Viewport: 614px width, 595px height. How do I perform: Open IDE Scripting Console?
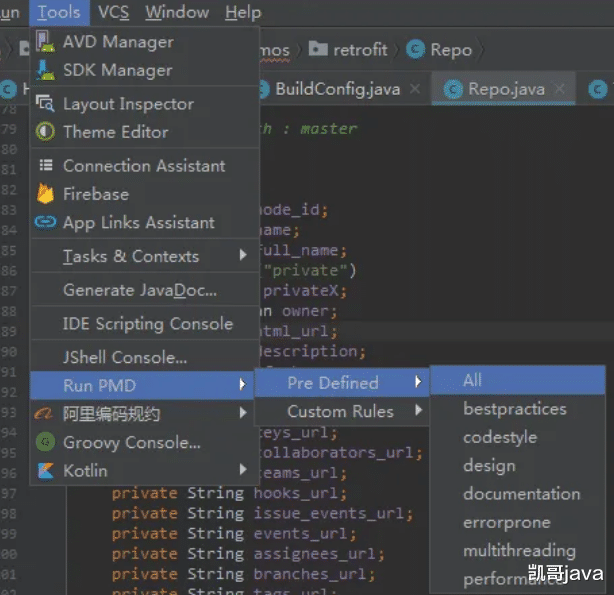[144, 324]
